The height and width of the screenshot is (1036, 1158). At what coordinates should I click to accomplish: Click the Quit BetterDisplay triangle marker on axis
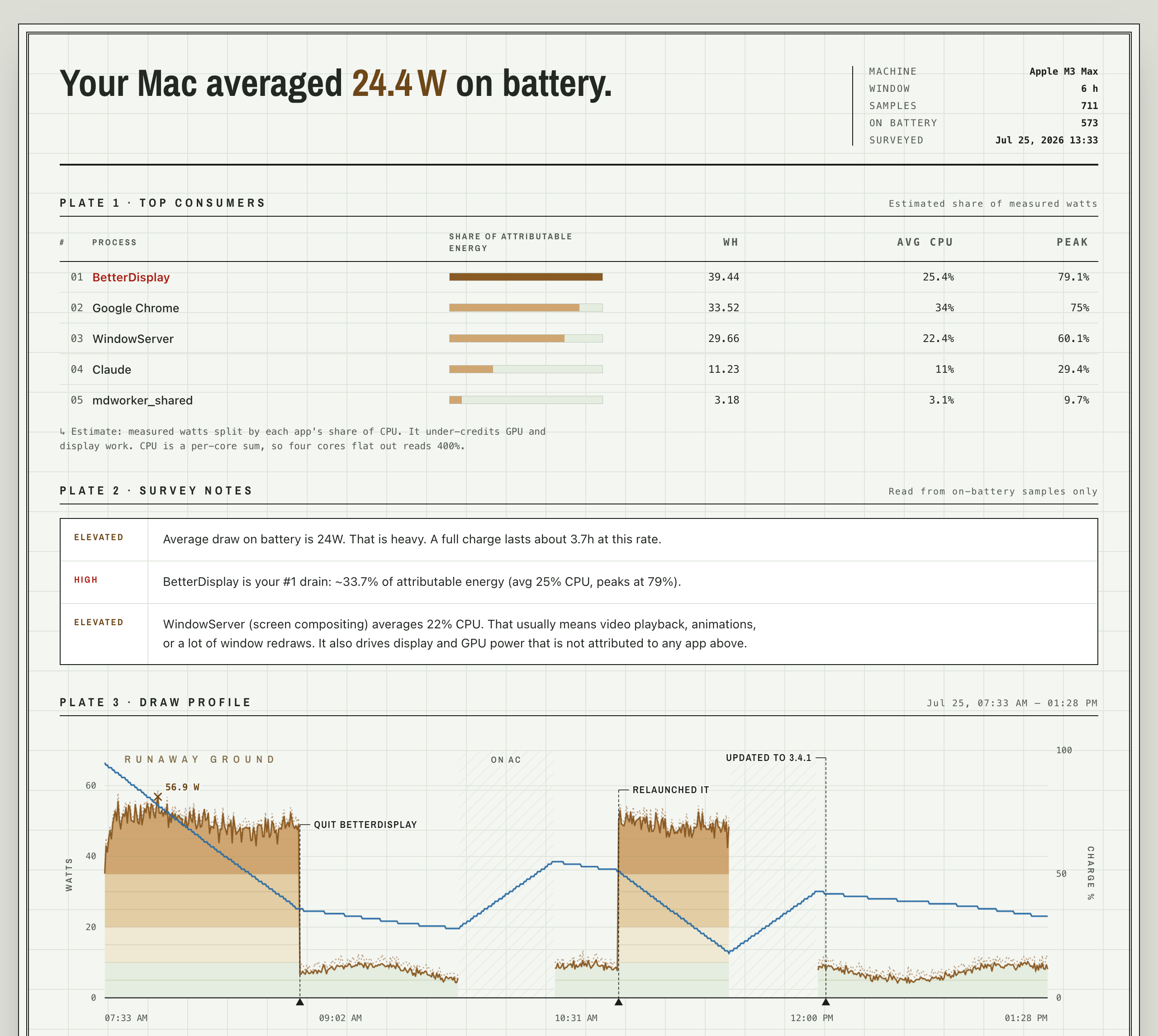300,1001
